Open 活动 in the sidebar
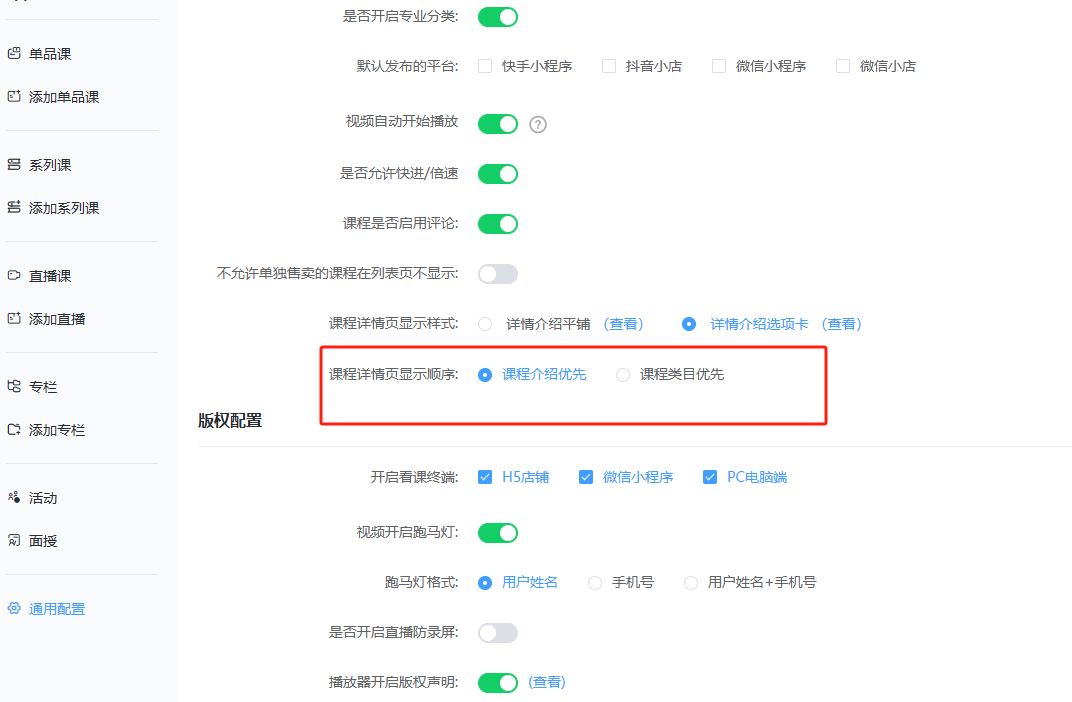 point(43,498)
